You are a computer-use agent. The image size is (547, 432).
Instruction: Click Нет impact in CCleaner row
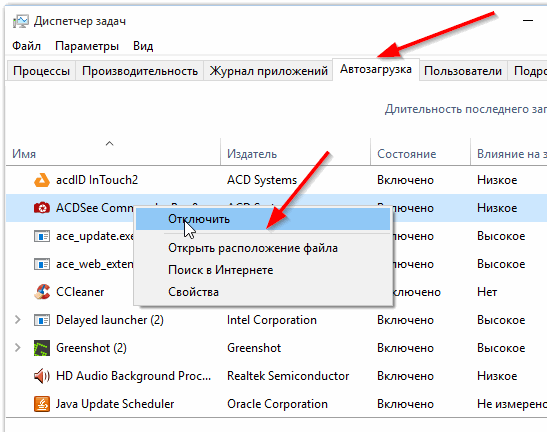(x=487, y=292)
